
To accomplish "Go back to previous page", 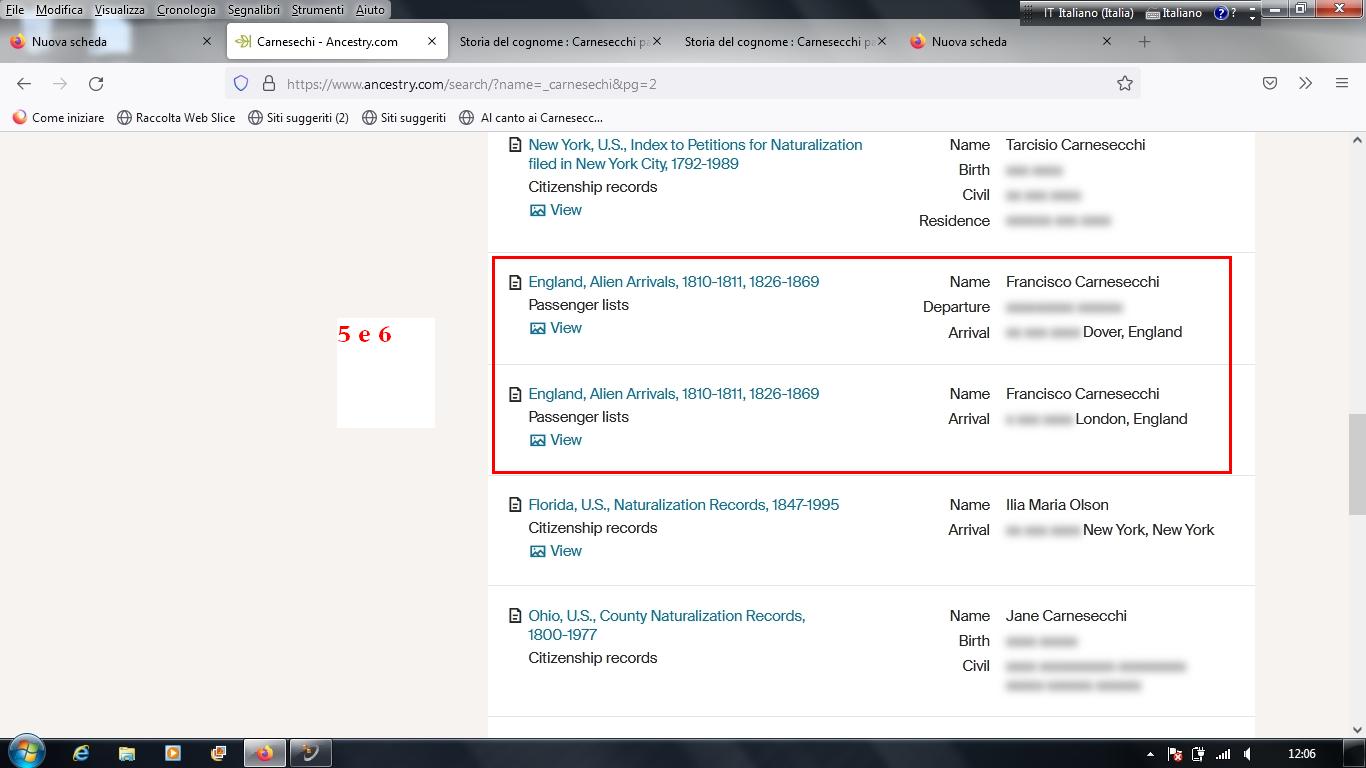I will 24,84.
